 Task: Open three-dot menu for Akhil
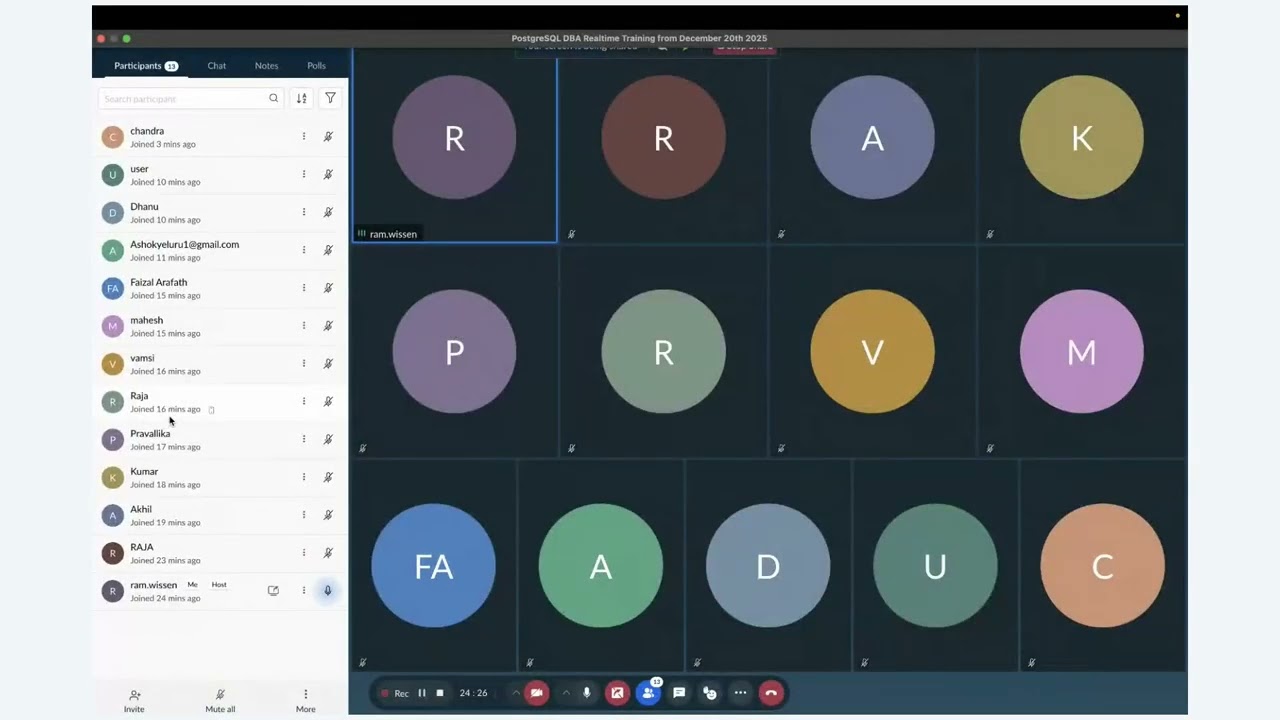tap(304, 515)
